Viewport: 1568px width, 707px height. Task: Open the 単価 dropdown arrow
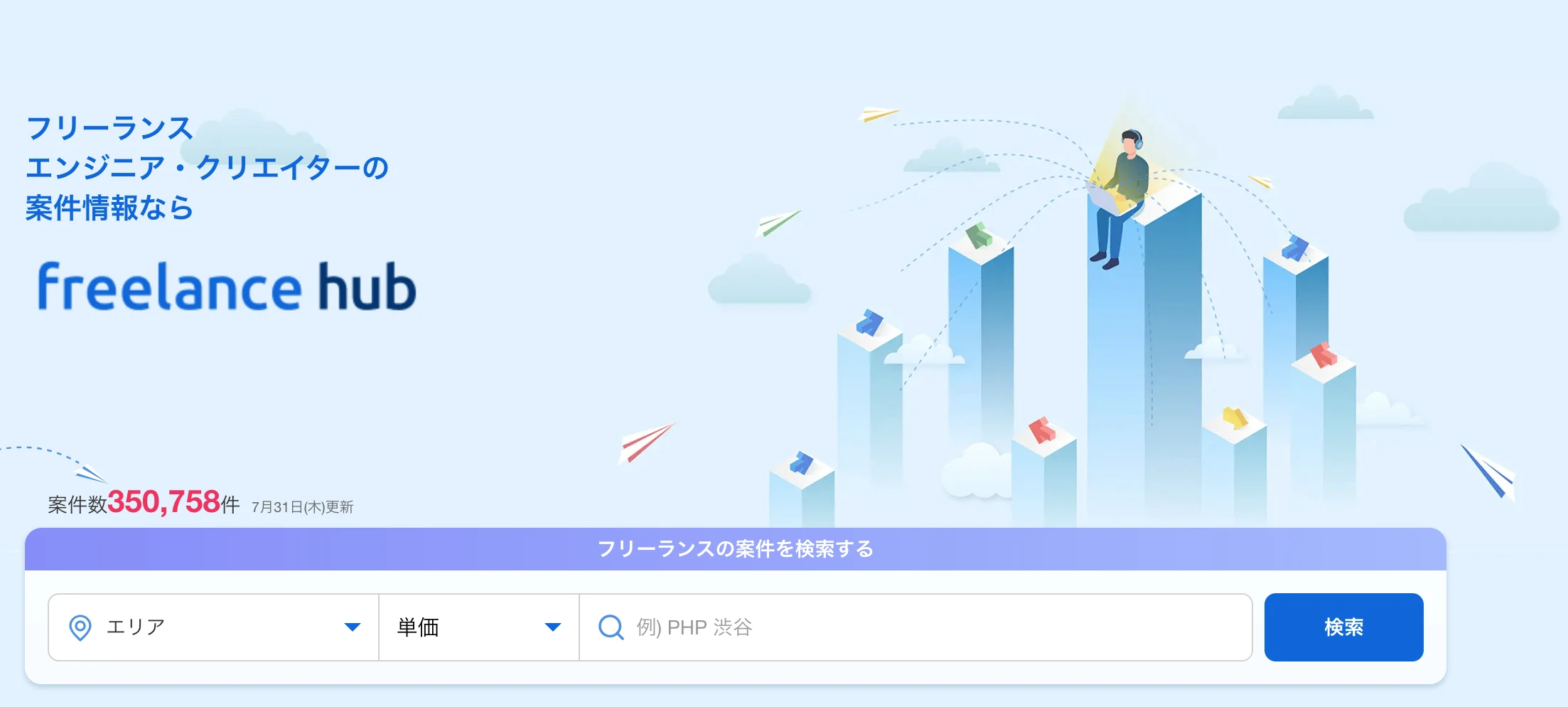click(x=552, y=627)
